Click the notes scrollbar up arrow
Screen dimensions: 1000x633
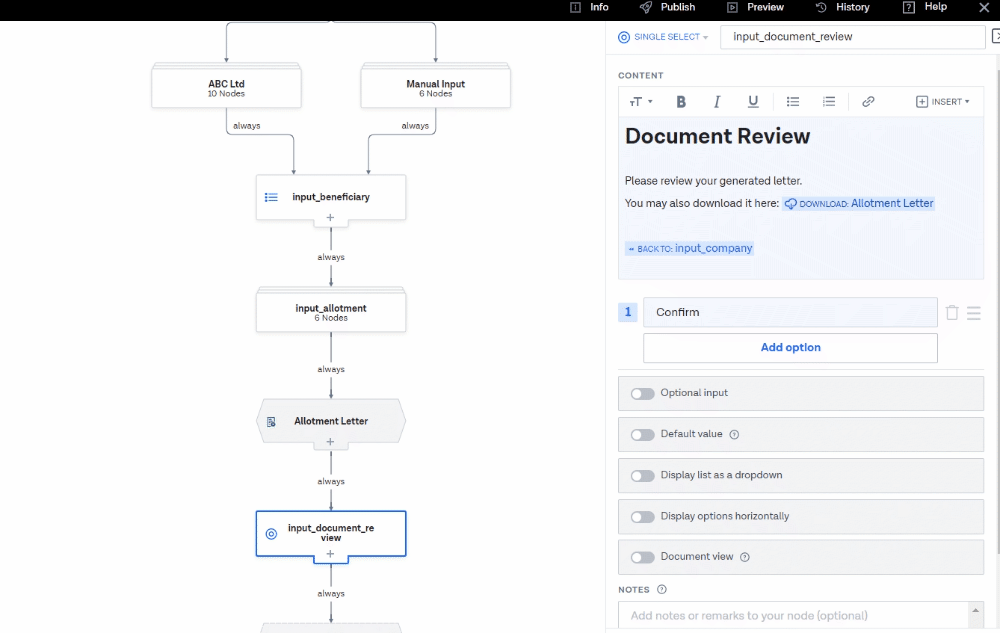975,610
